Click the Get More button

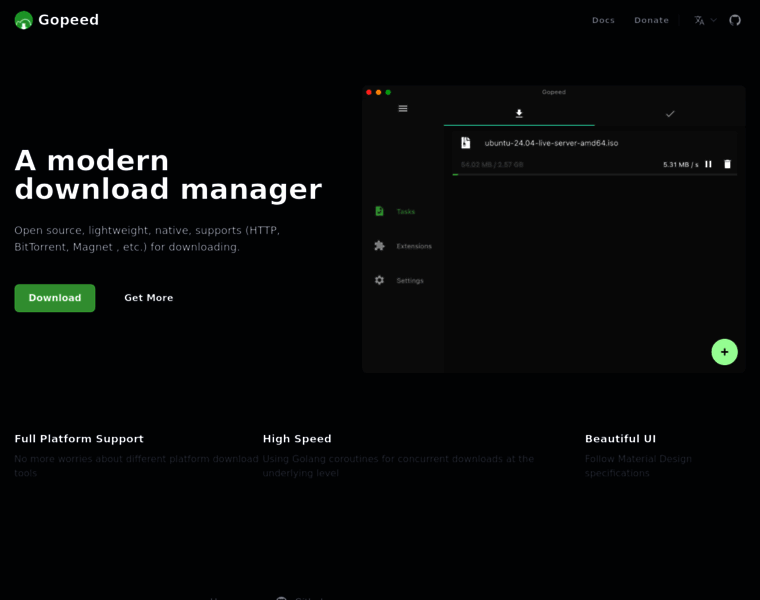tap(148, 298)
